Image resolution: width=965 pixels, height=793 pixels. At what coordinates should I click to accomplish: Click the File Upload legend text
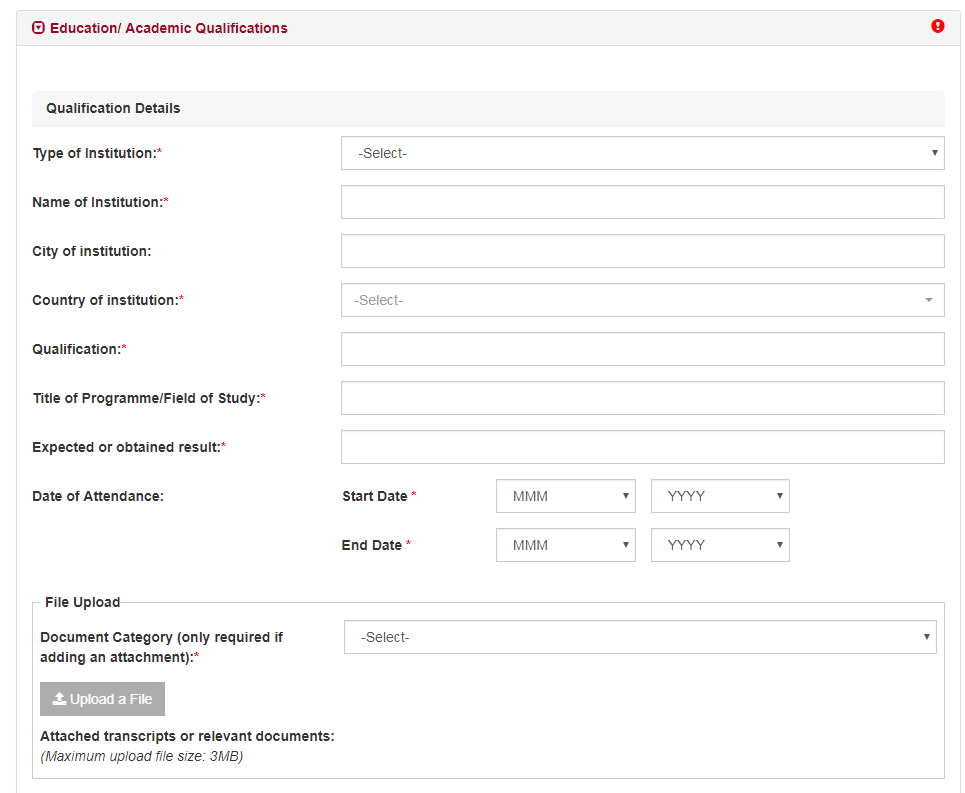click(82, 602)
